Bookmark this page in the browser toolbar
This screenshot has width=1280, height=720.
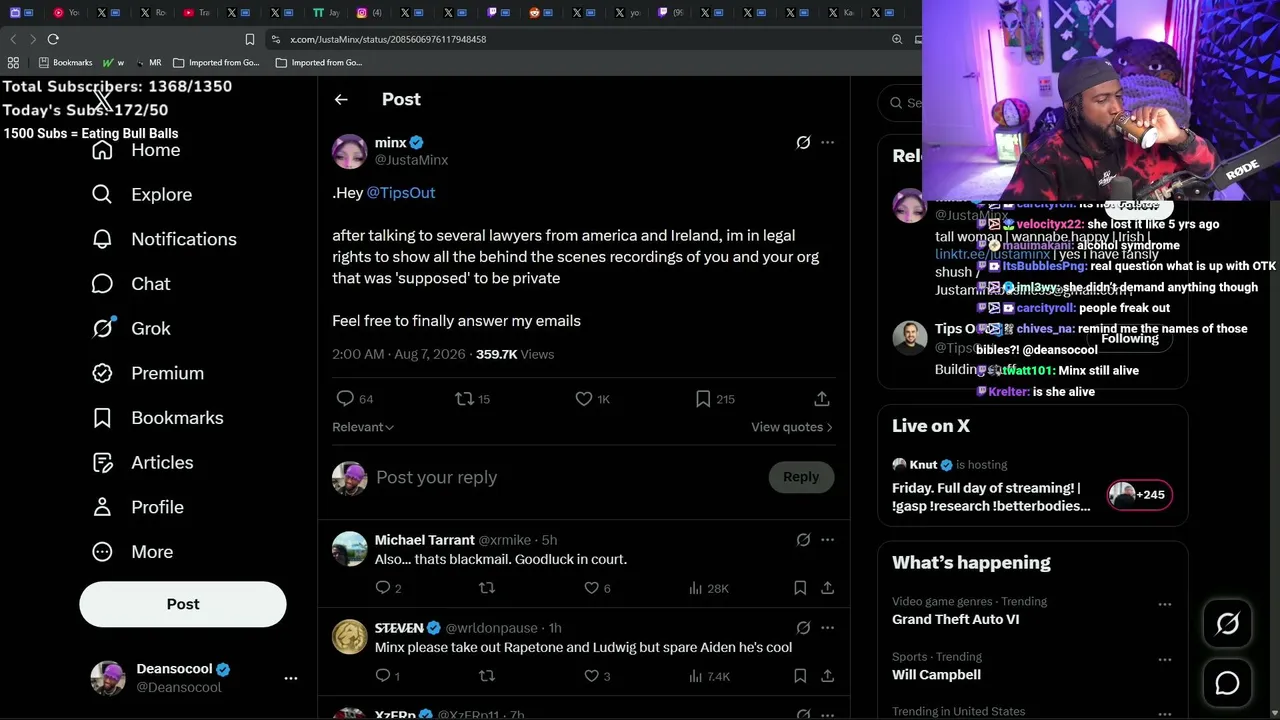click(x=250, y=39)
